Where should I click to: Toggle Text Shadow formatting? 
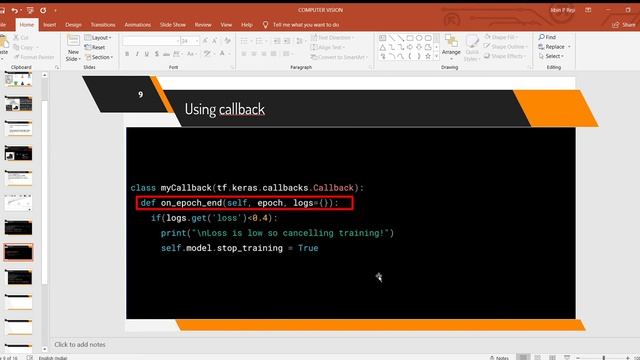[156, 54]
